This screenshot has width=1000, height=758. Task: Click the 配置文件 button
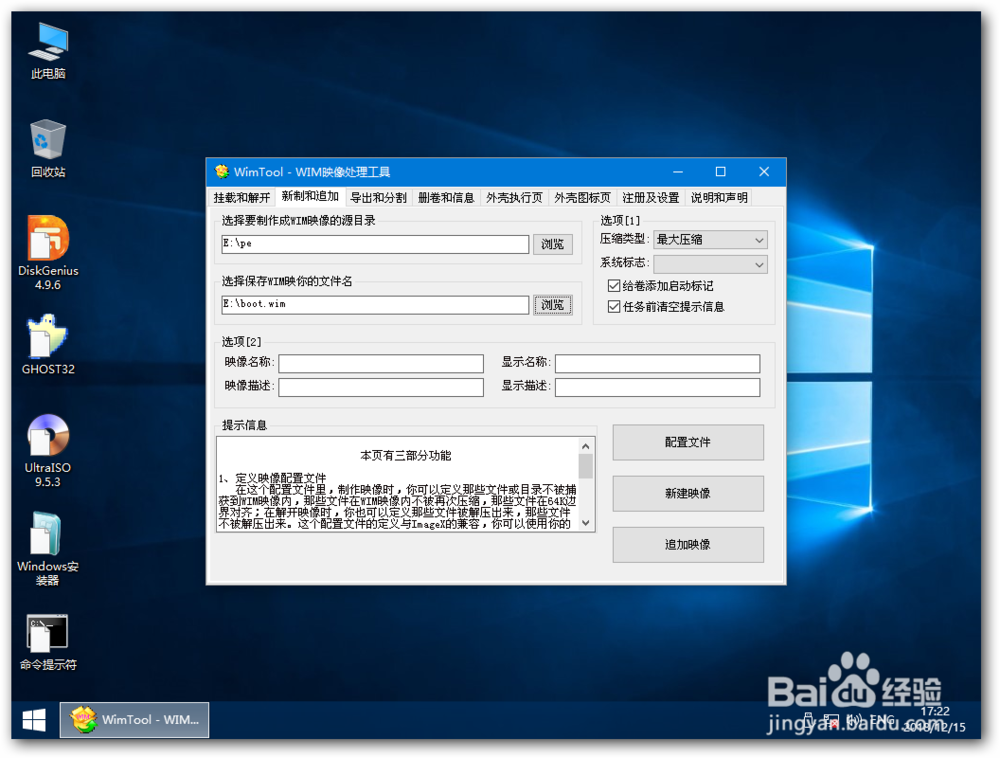tap(688, 442)
